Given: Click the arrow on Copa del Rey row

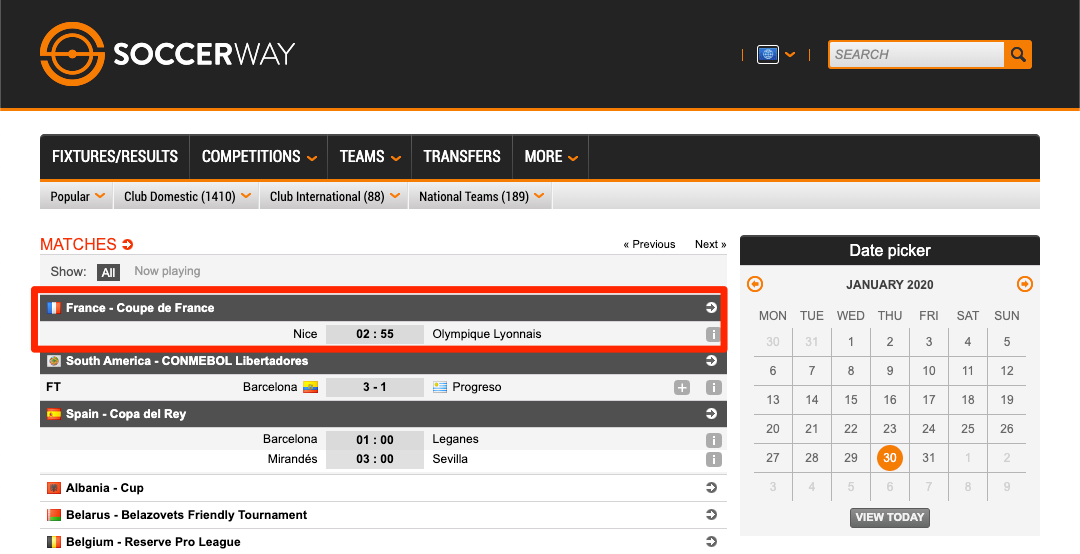Looking at the screenshot, I should click(x=712, y=413).
